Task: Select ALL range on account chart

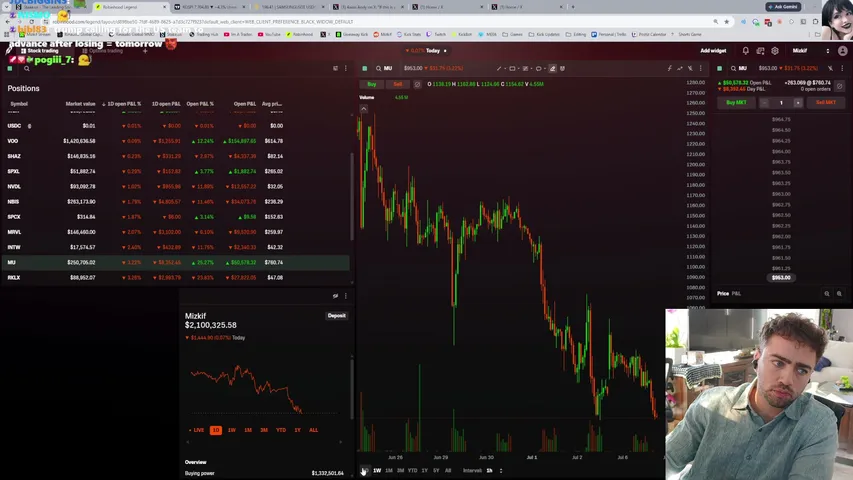Action: [313, 430]
